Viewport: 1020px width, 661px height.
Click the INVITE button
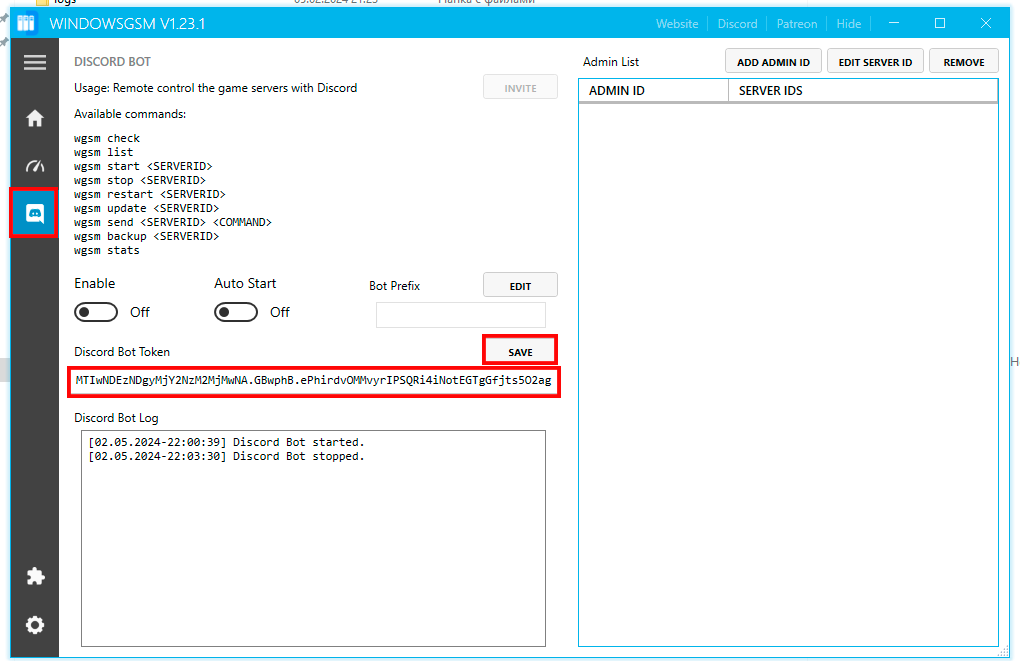(x=520, y=88)
